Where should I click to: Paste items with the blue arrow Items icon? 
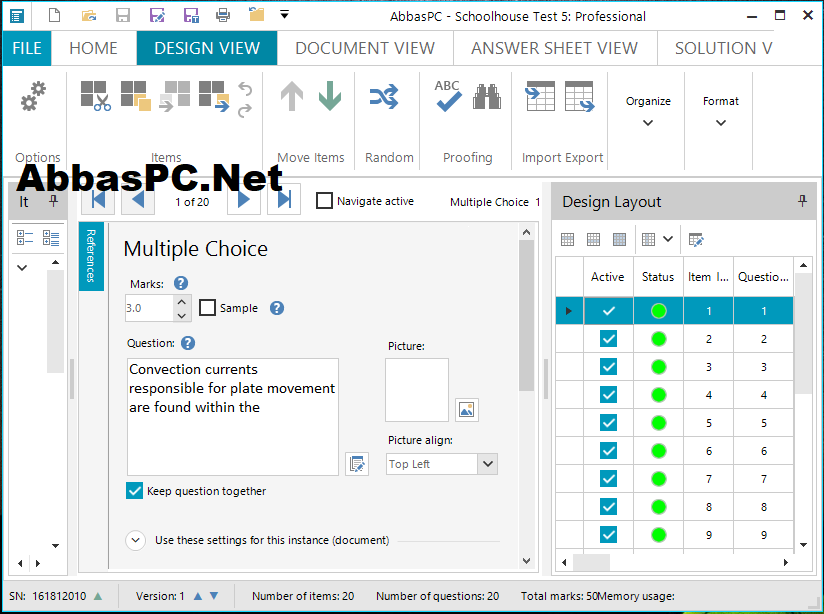click(x=214, y=96)
